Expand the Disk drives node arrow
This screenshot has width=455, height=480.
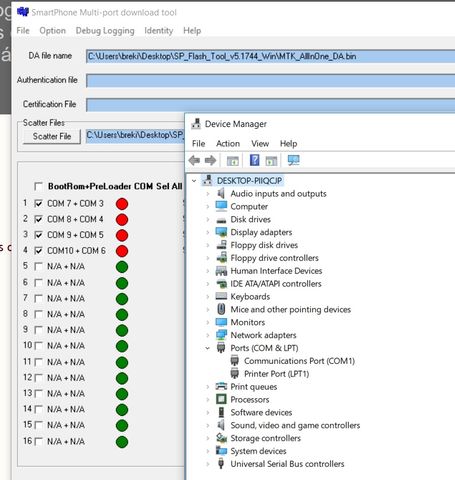[207, 219]
